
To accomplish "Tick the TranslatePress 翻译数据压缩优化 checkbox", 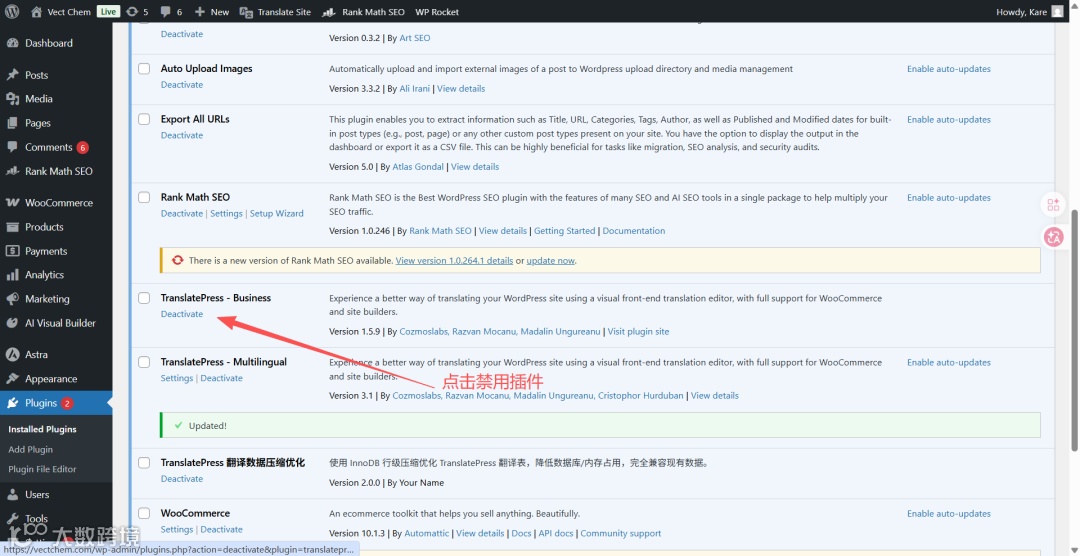I will click(144, 462).
